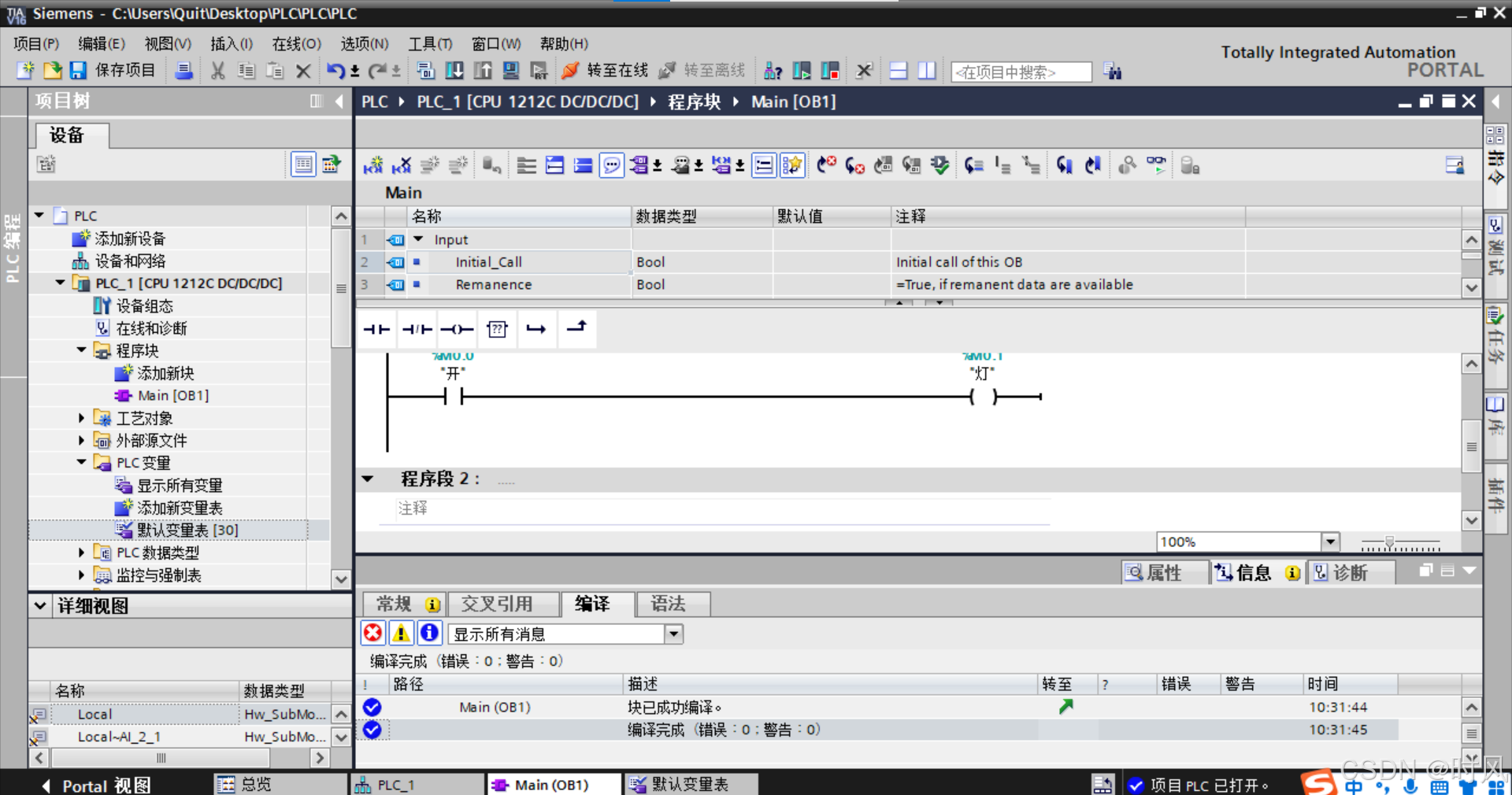Jump to Main (OB1) via green arrow
This screenshot has height=795, width=1512.
1066,707
